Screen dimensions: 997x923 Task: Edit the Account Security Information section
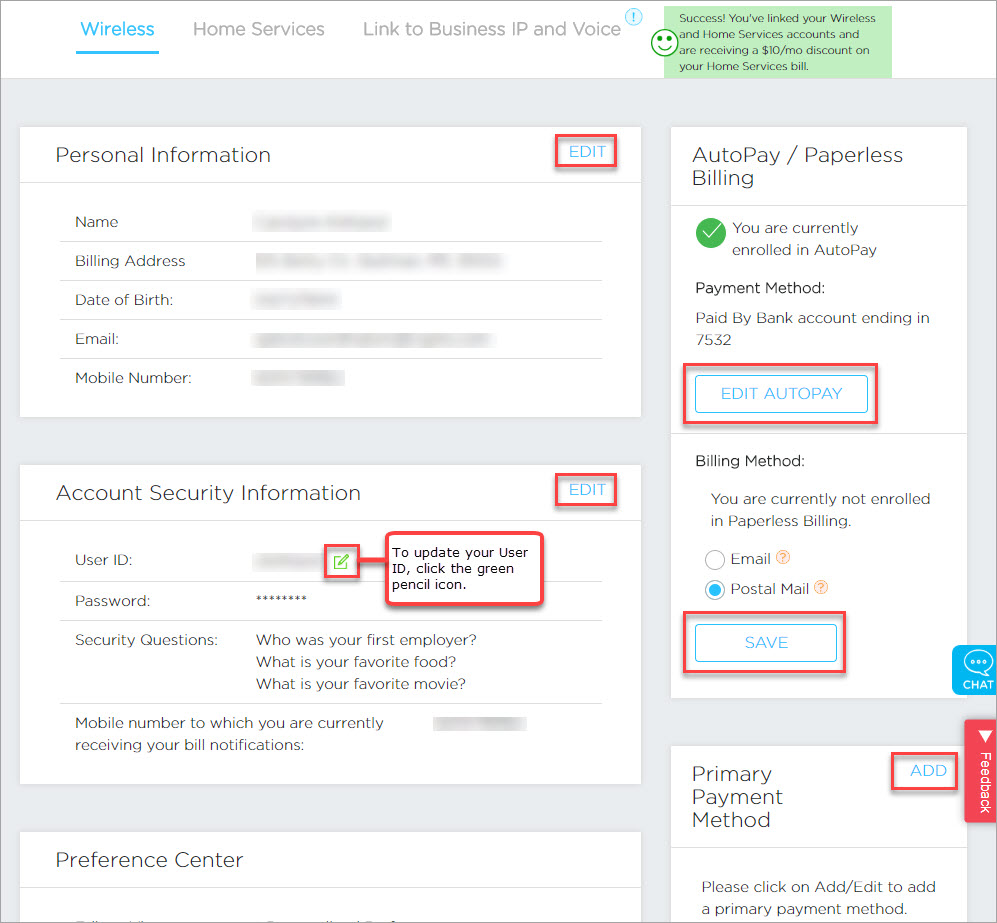587,490
